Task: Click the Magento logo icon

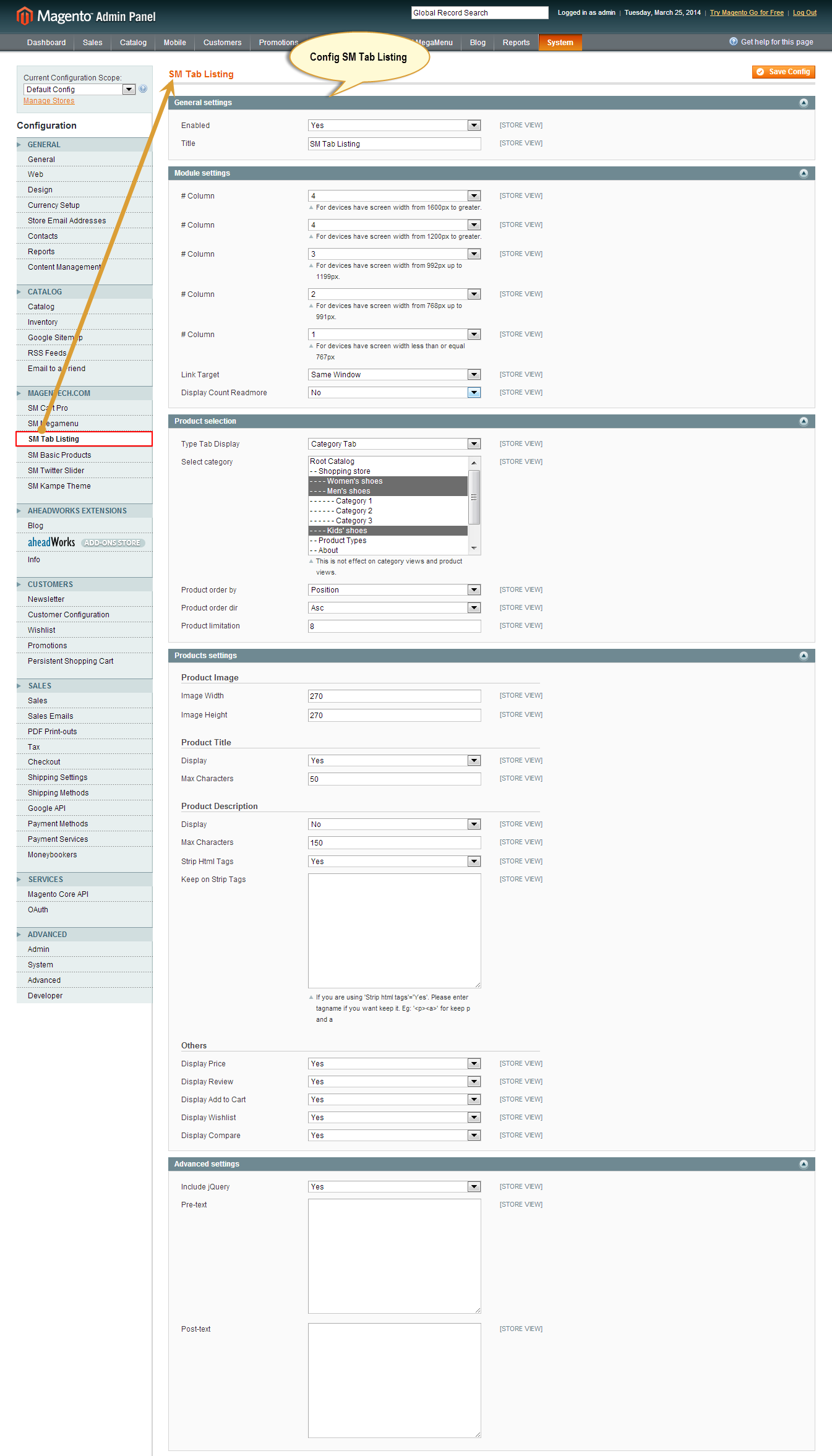Action: (x=24, y=15)
